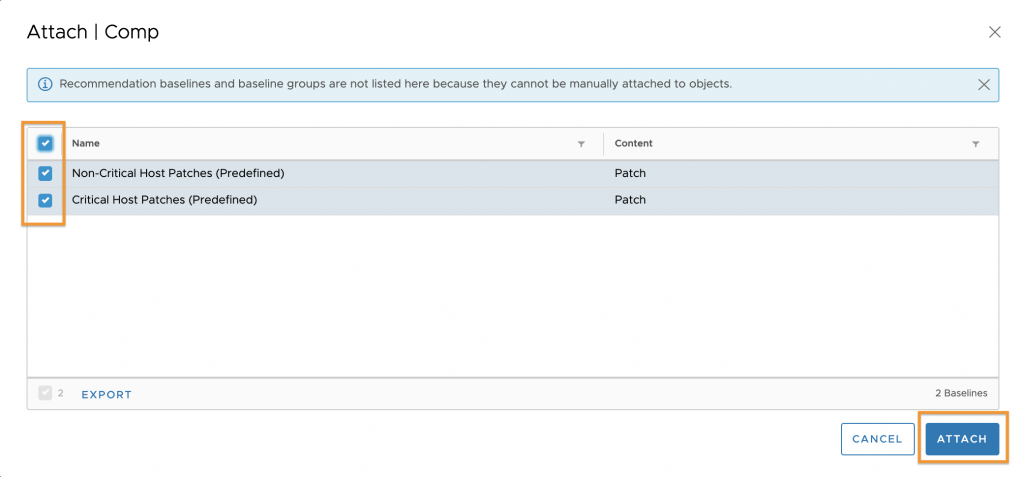
Task: Click the ATTACH button
Action: [x=962, y=439]
